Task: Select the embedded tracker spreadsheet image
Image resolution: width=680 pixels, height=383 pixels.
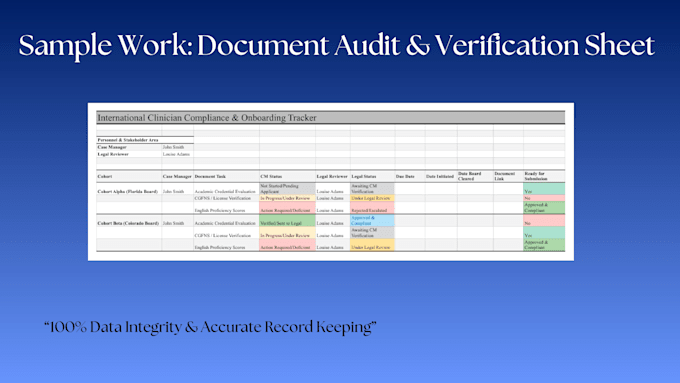Action: pyautogui.click(x=330, y=182)
